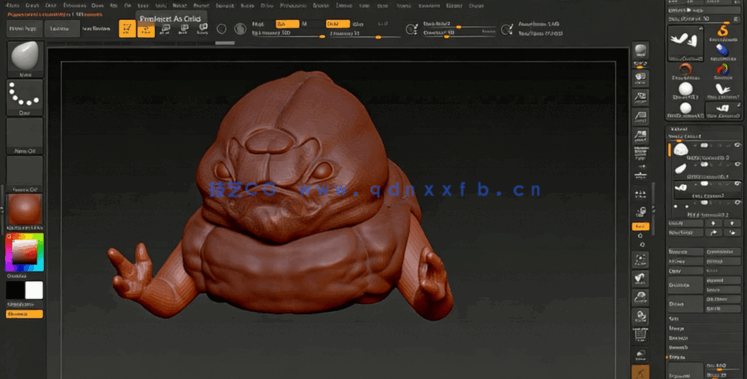This screenshot has width=747, height=379.
Task: Expand the Boolean section in Subtool panel
Action: [x=677, y=338]
